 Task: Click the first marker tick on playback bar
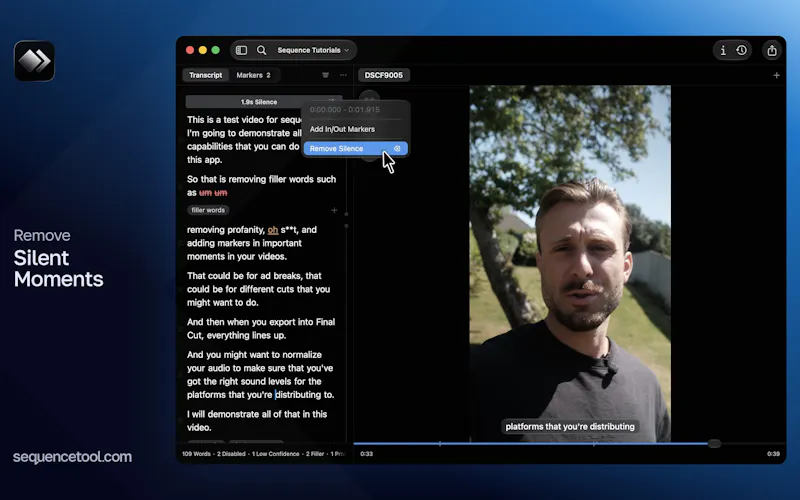coord(440,444)
